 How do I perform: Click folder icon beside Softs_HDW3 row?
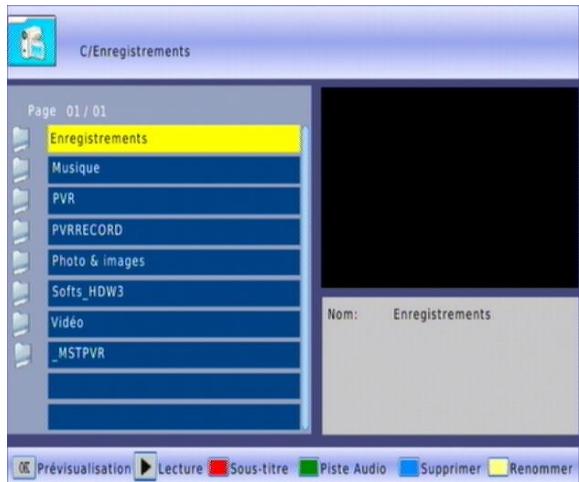(x=21, y=294)
